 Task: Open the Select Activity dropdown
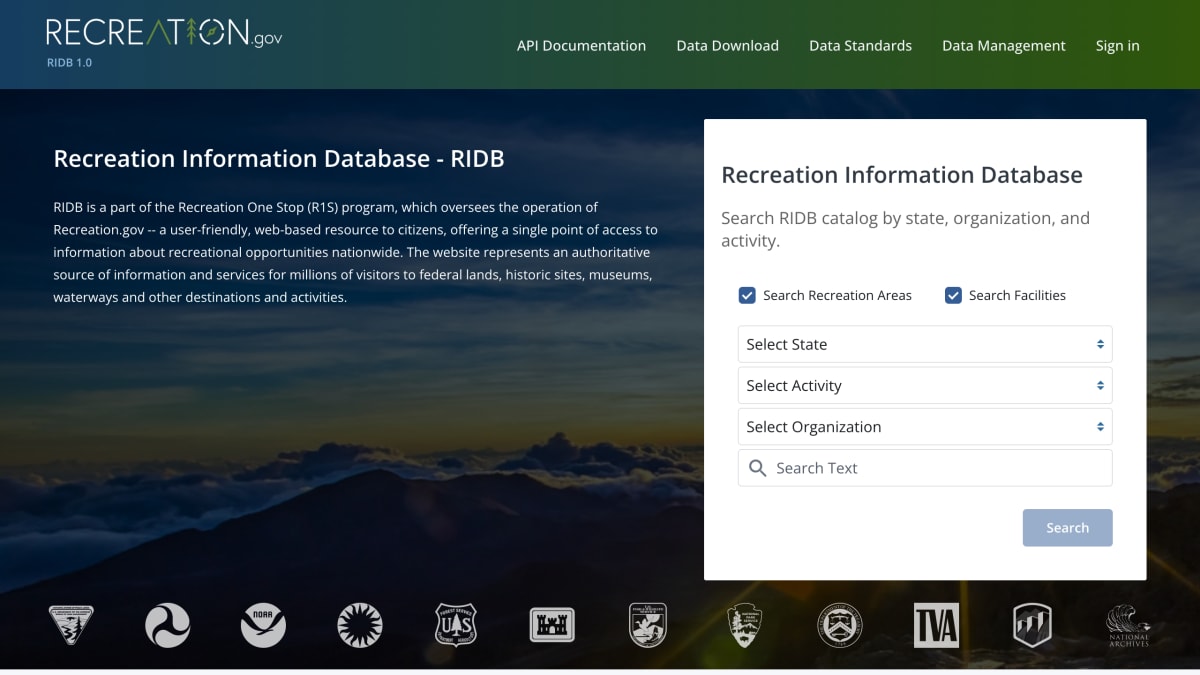click(x=925, y=385)
